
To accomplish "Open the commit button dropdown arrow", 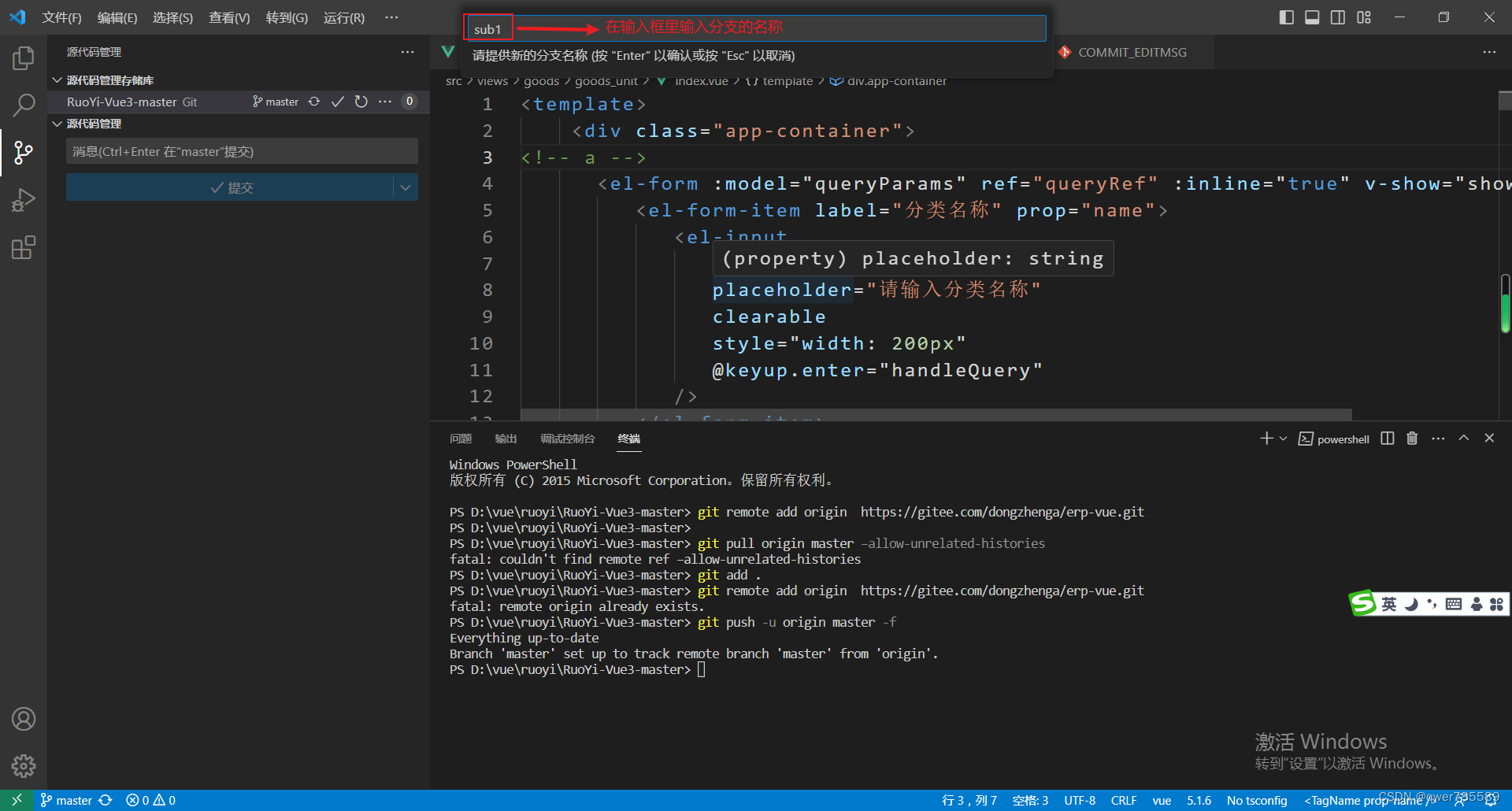I will click(406, 187).
